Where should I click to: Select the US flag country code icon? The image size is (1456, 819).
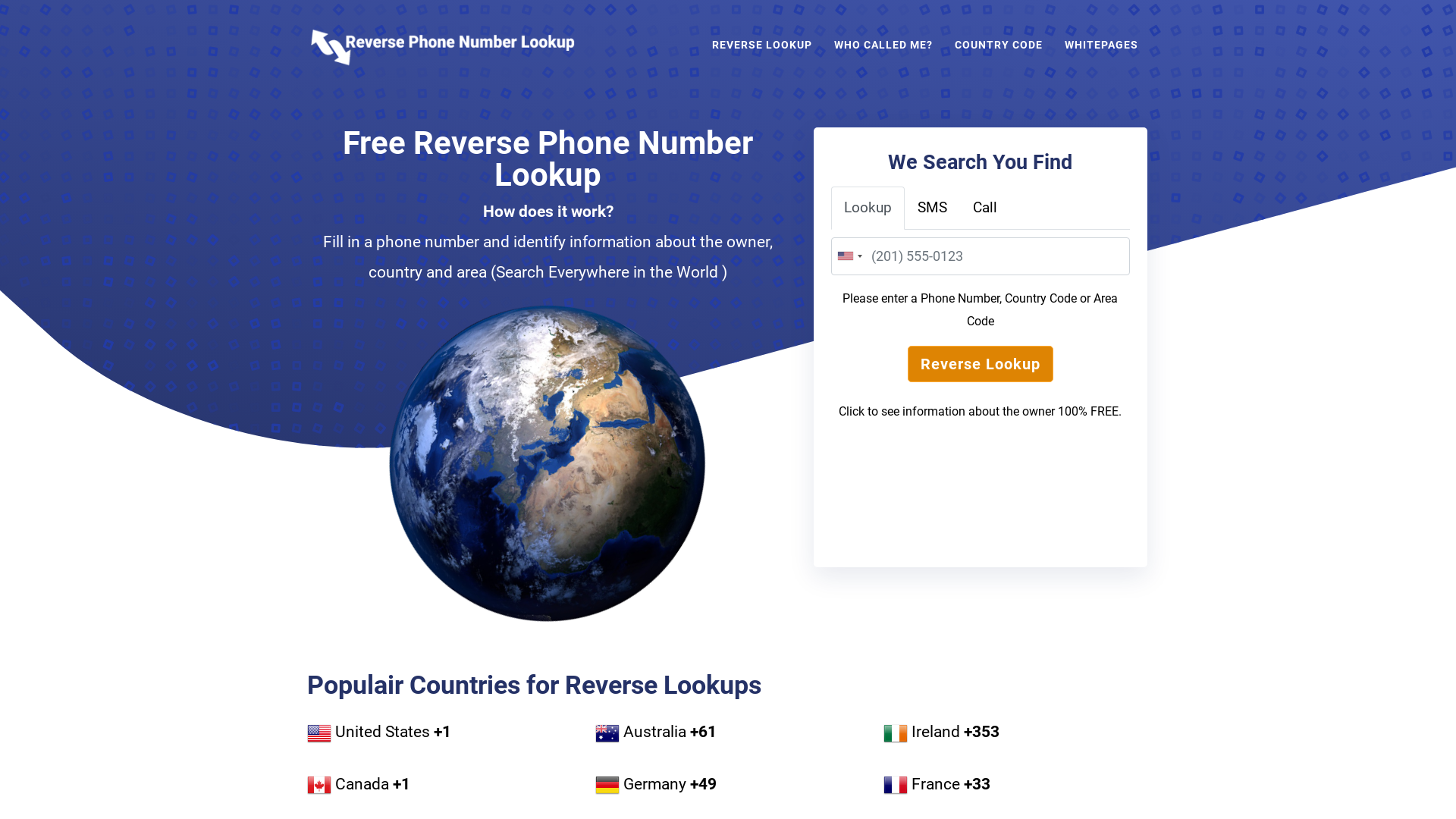tap(846, 256)
